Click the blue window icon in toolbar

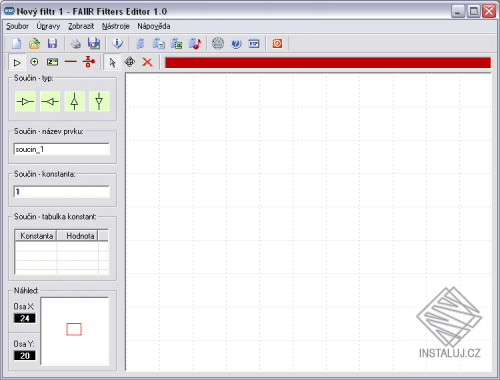[x=254, y=44]
